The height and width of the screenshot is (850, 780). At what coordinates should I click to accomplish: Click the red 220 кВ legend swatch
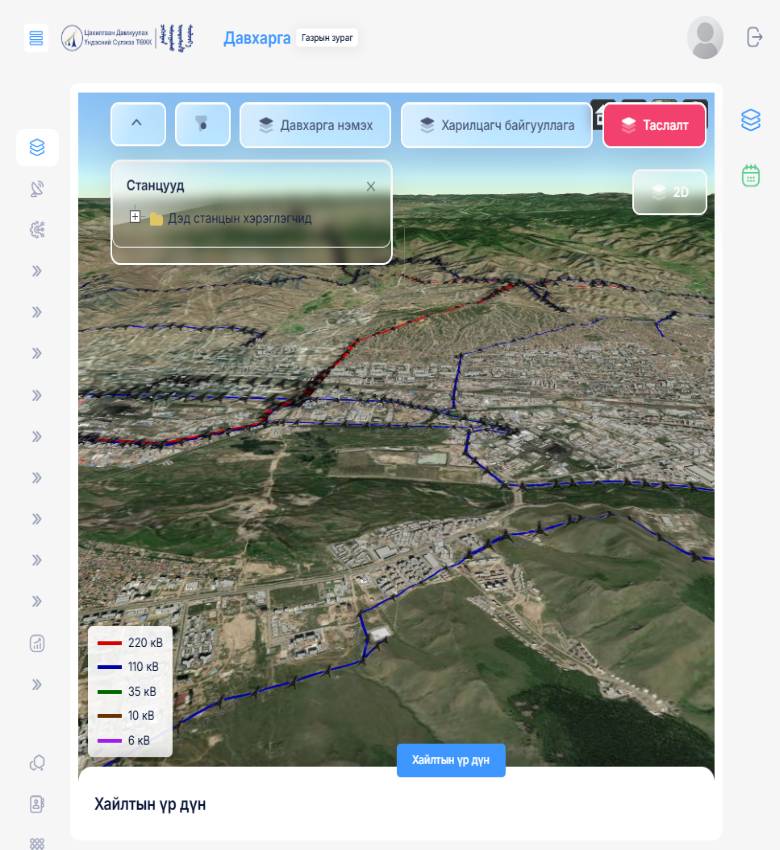click(x=110, y=643)
